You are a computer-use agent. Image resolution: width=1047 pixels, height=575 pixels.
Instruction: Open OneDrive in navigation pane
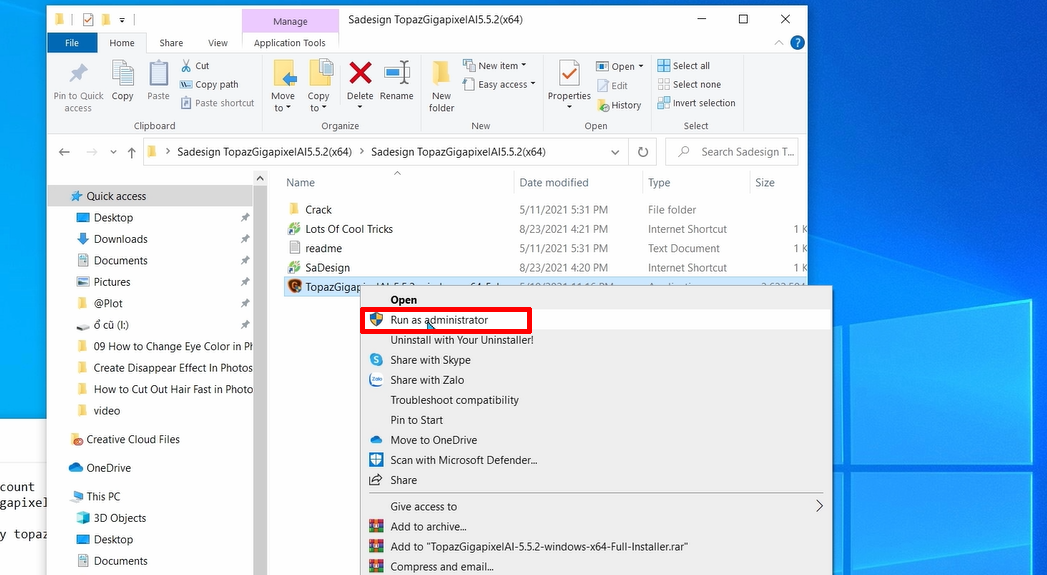(108, 468)
